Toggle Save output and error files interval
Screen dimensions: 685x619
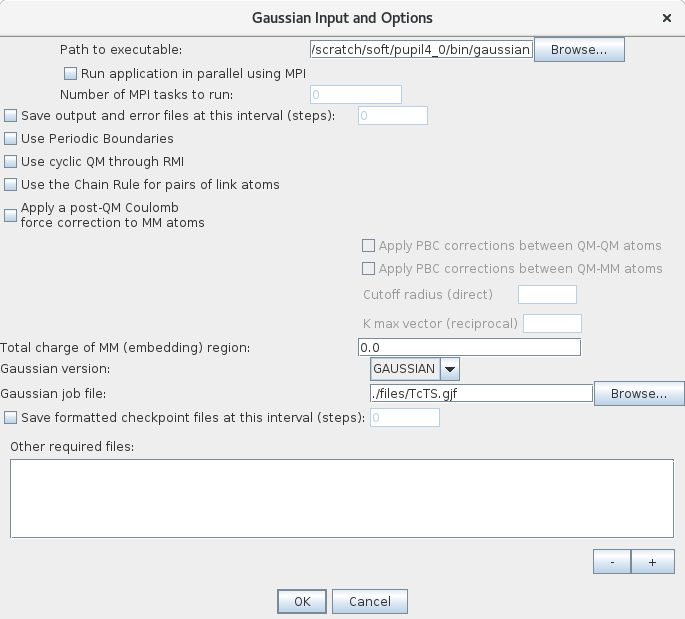(11, 116)
